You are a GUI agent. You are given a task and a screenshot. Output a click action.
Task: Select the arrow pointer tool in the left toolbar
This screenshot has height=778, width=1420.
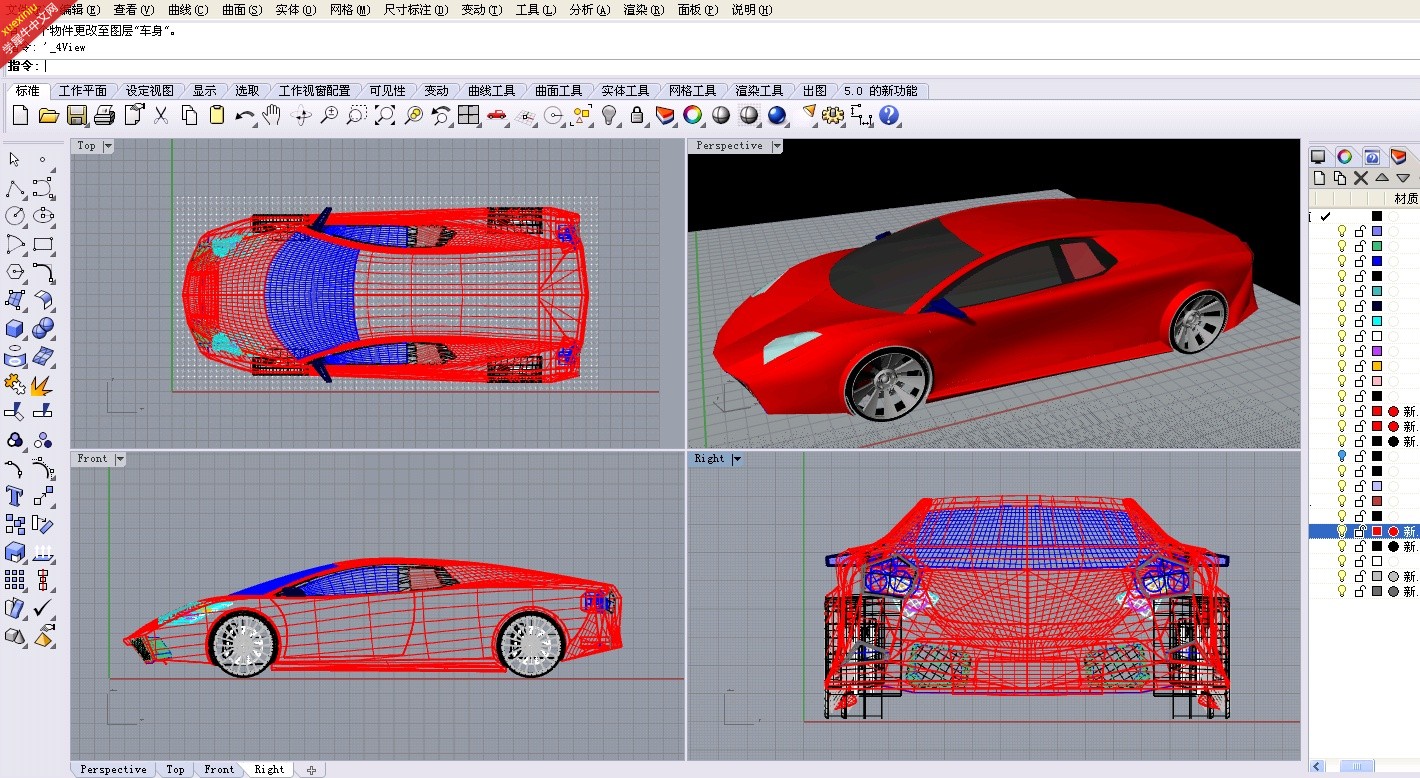pyautogui.click(x=15, y=160)
